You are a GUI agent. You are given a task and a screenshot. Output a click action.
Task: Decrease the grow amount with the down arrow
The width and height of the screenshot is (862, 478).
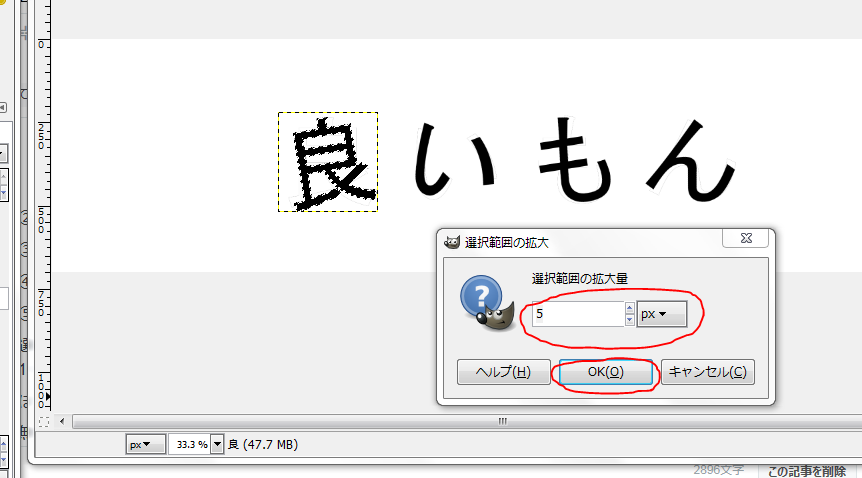coord(630,320)
